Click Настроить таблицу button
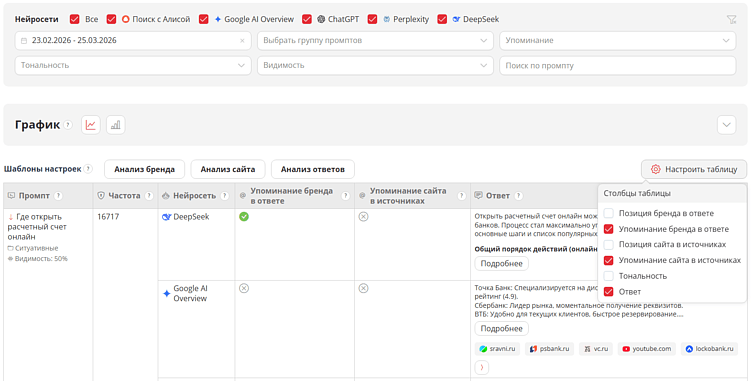Screen dimensions: 751x381 (x=694, y=169)
